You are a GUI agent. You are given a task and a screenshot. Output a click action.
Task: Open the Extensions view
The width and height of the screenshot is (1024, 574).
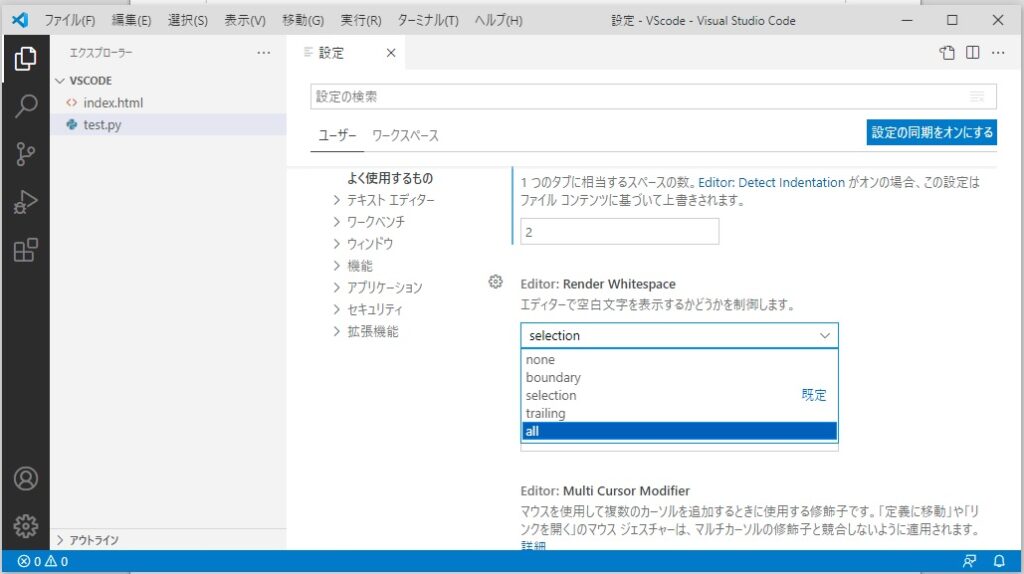click(x=25, y=250)
